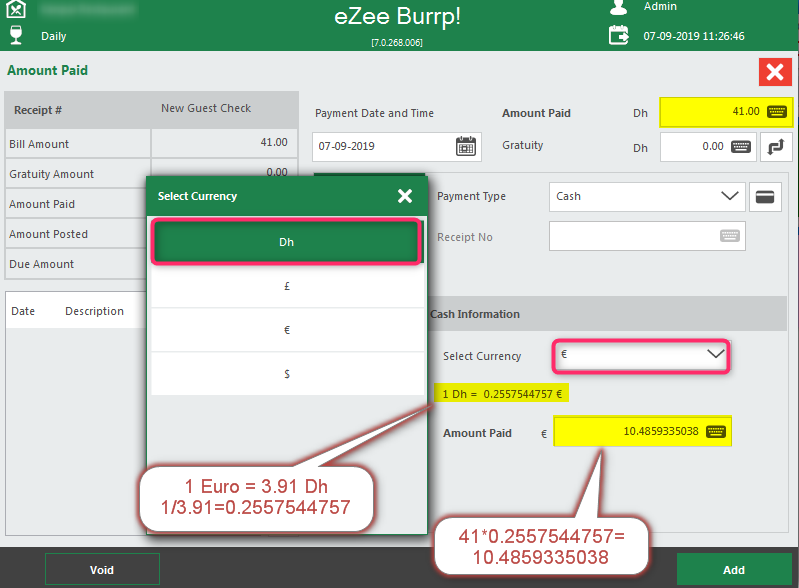Open keypad for Gratuity field
Screen dimensions: 799x588
[x=741, y=147]
